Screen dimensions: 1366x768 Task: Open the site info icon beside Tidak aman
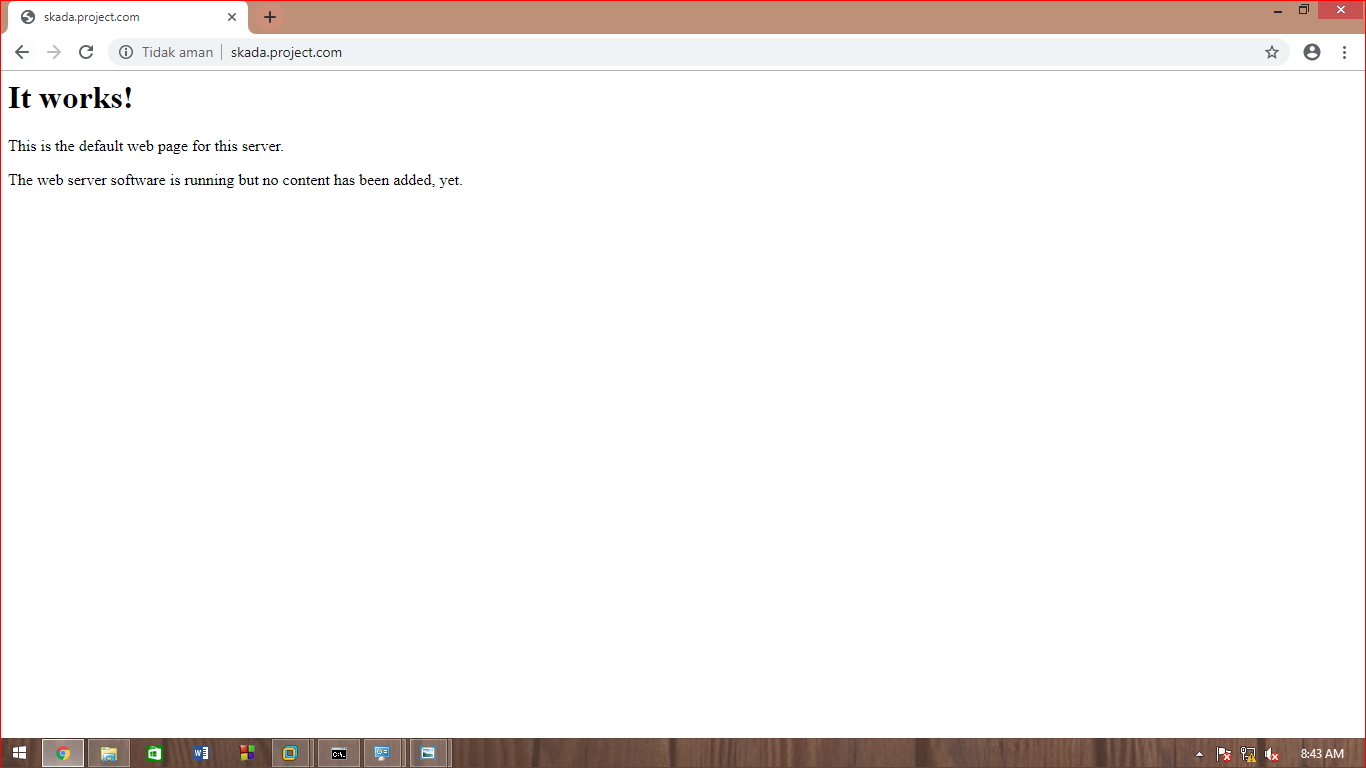click(126, 52)
